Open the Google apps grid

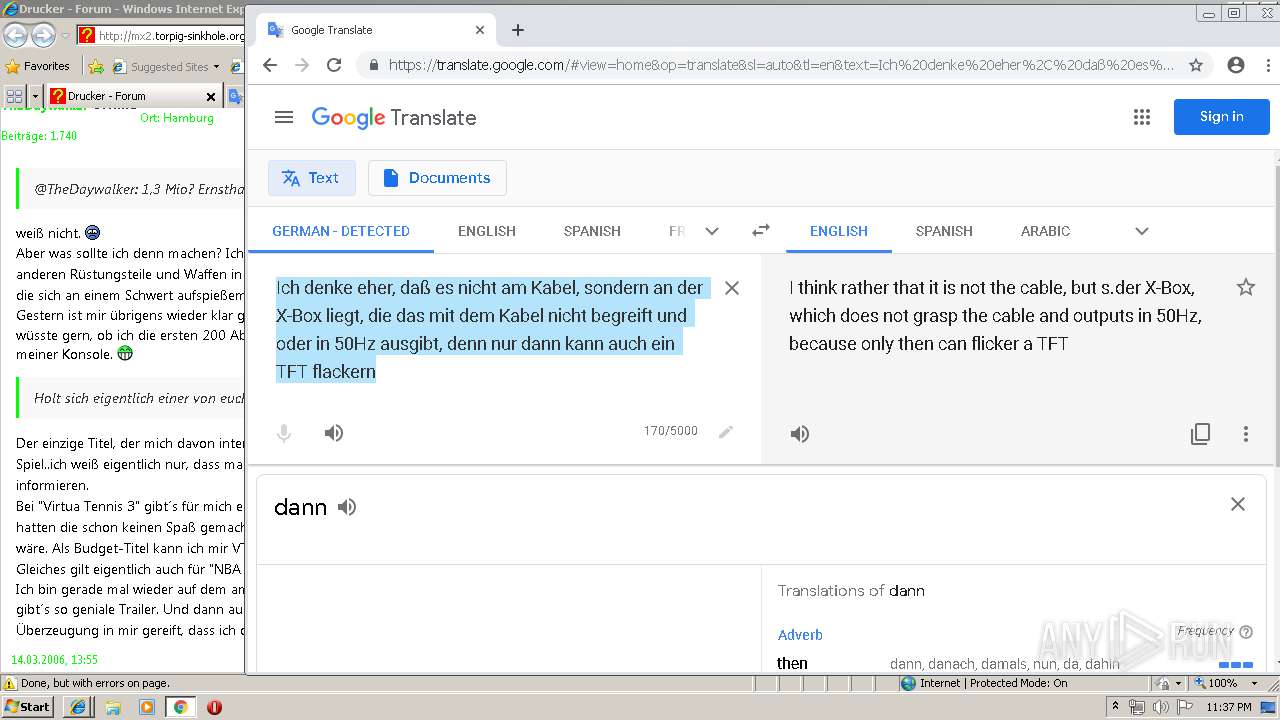(1142, 117)
